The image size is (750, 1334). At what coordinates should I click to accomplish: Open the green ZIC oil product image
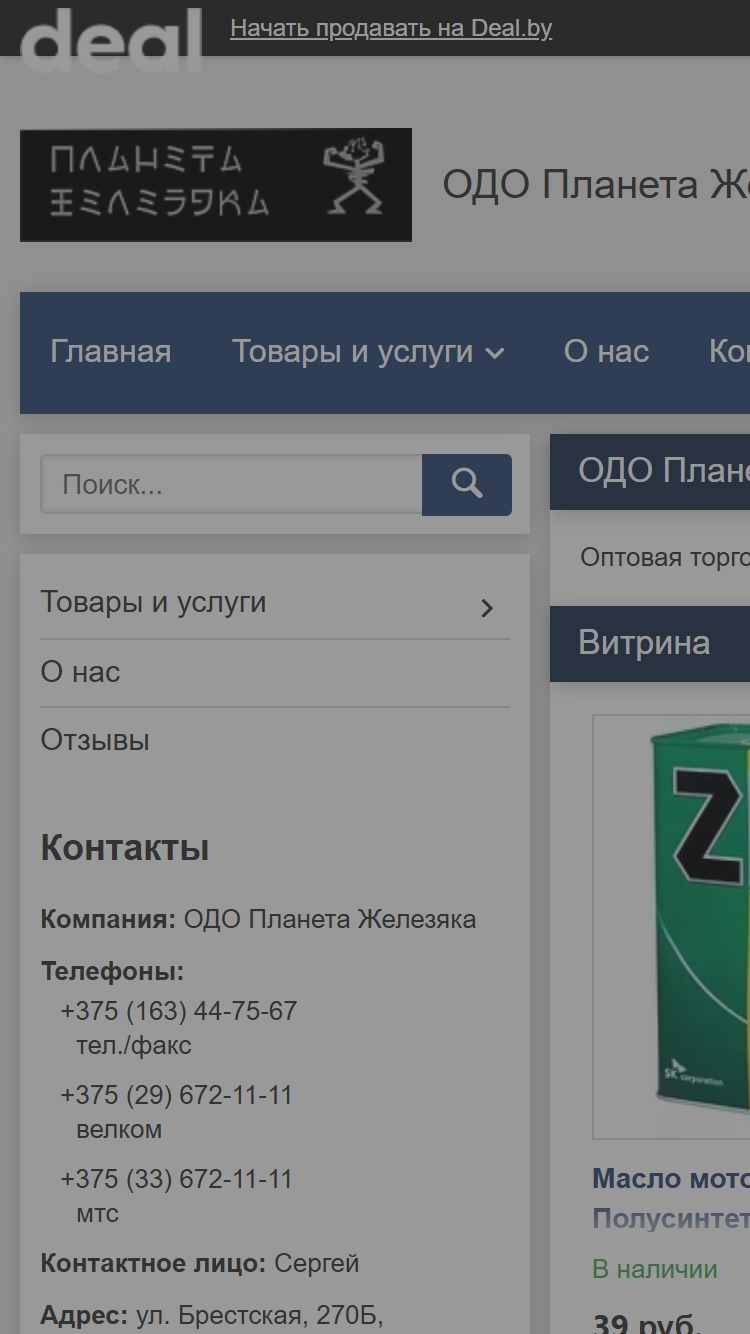671,927
